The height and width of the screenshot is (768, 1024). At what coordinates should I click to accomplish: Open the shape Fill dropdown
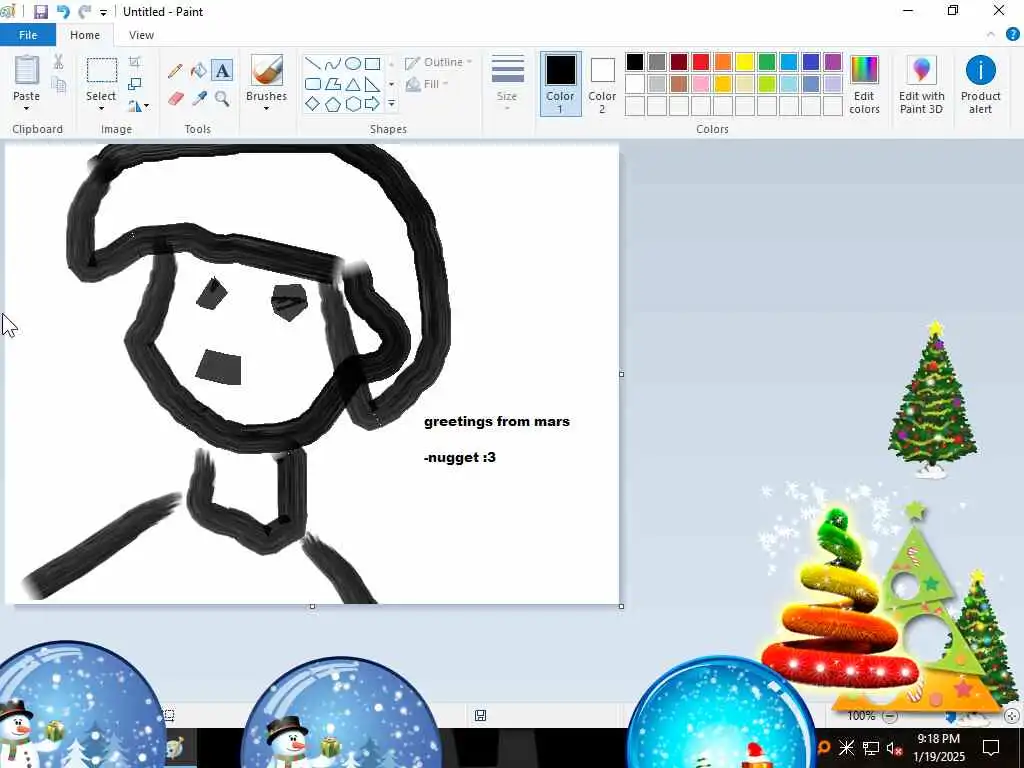427,84
